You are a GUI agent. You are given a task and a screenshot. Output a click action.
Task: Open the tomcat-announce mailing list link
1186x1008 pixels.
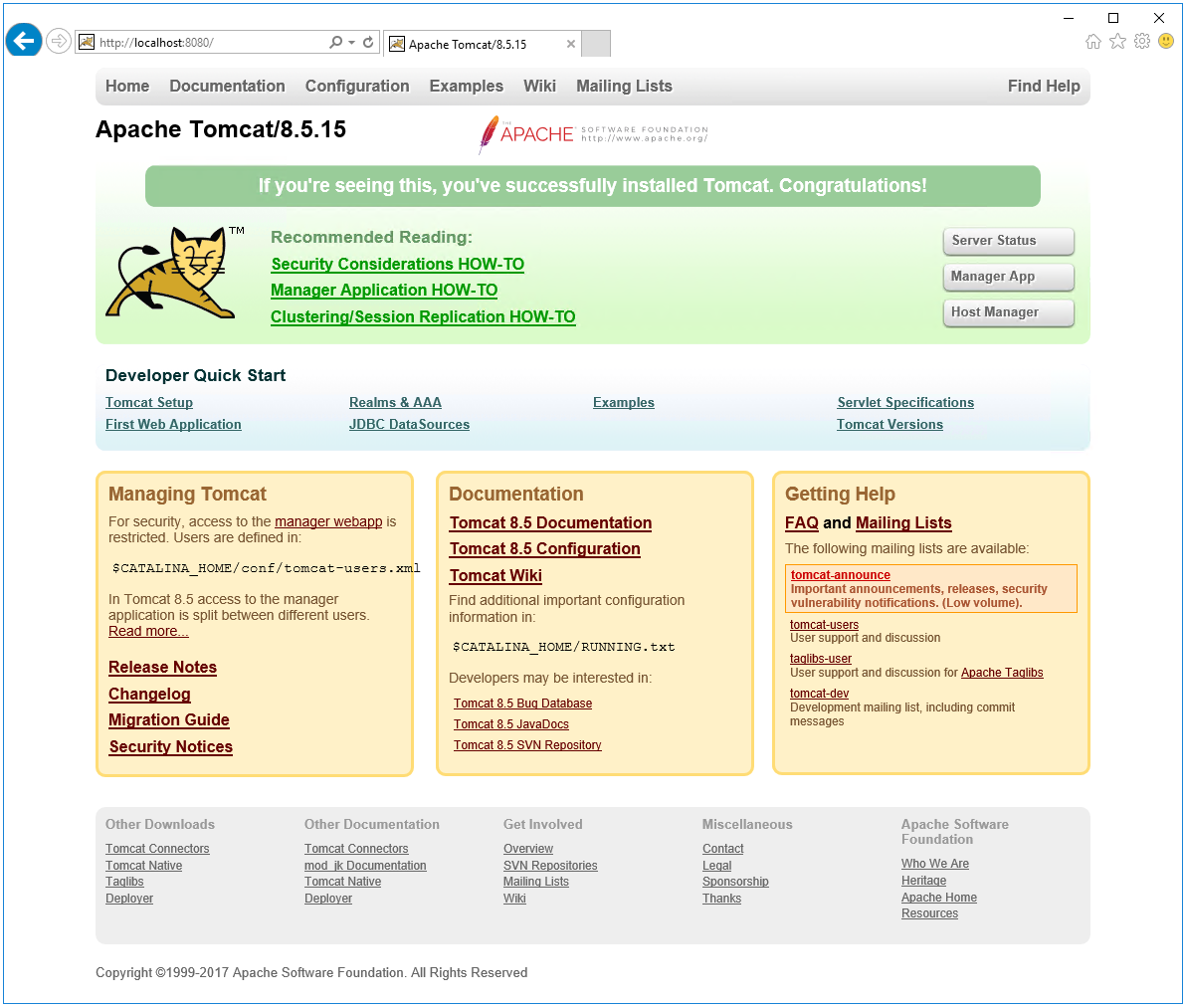(841, 575)
